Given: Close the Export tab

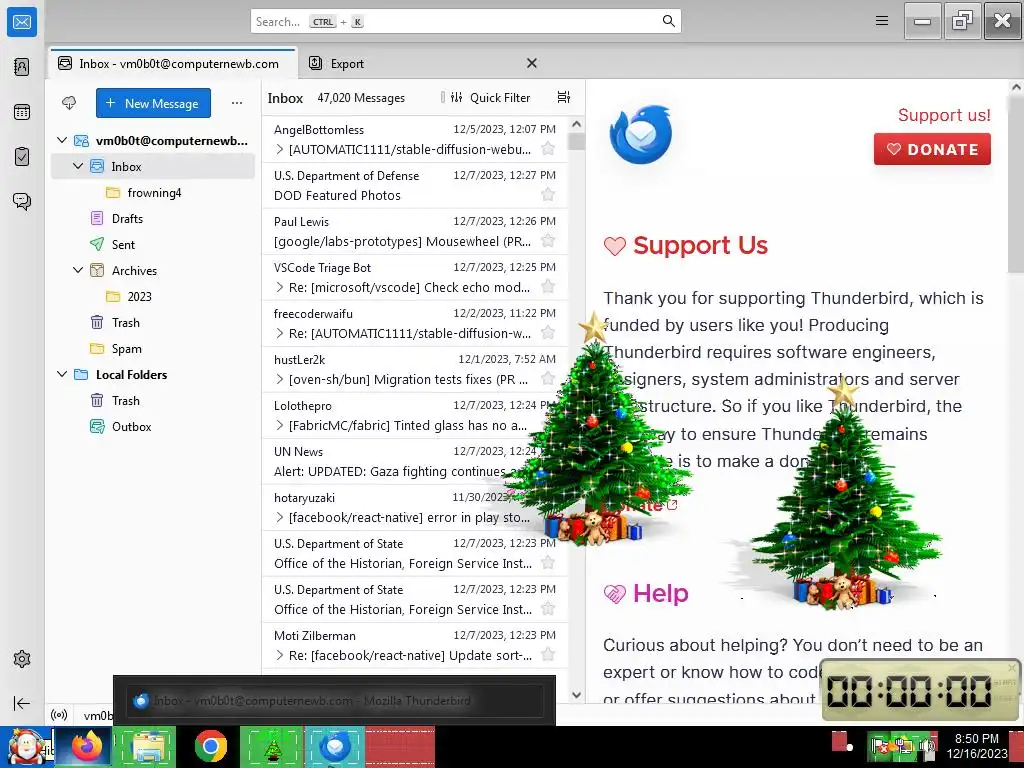Looking at the screenshot, I should (532, 63).
